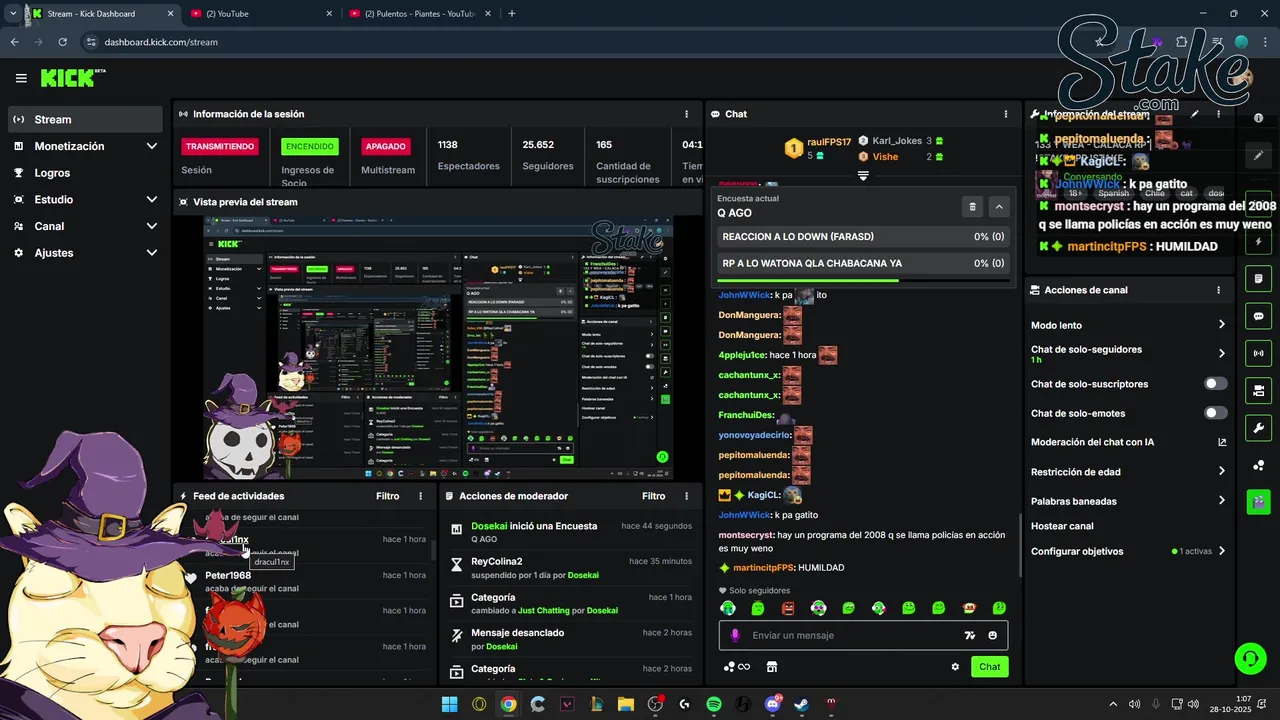The height and width of the screenshot is (720, 1280).
Task: Open the camera widget in right sidebar
Action: coord(1258,390)
